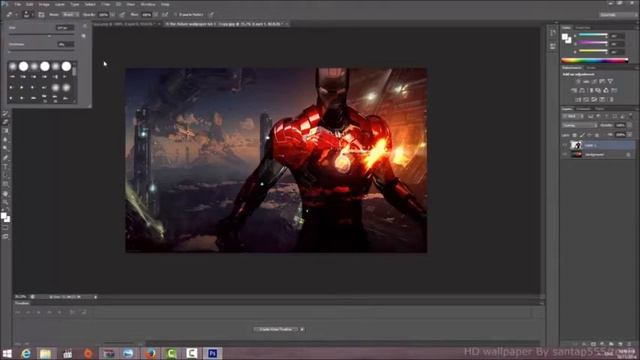Open the Brush Preset picker
640x360 pixels.
29,14
